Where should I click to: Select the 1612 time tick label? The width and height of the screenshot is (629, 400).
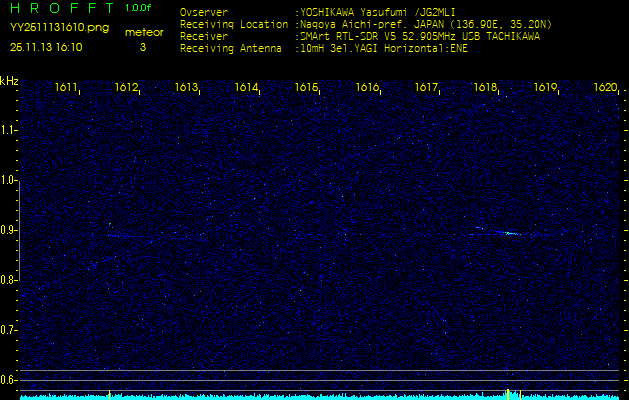click(127, 88)
